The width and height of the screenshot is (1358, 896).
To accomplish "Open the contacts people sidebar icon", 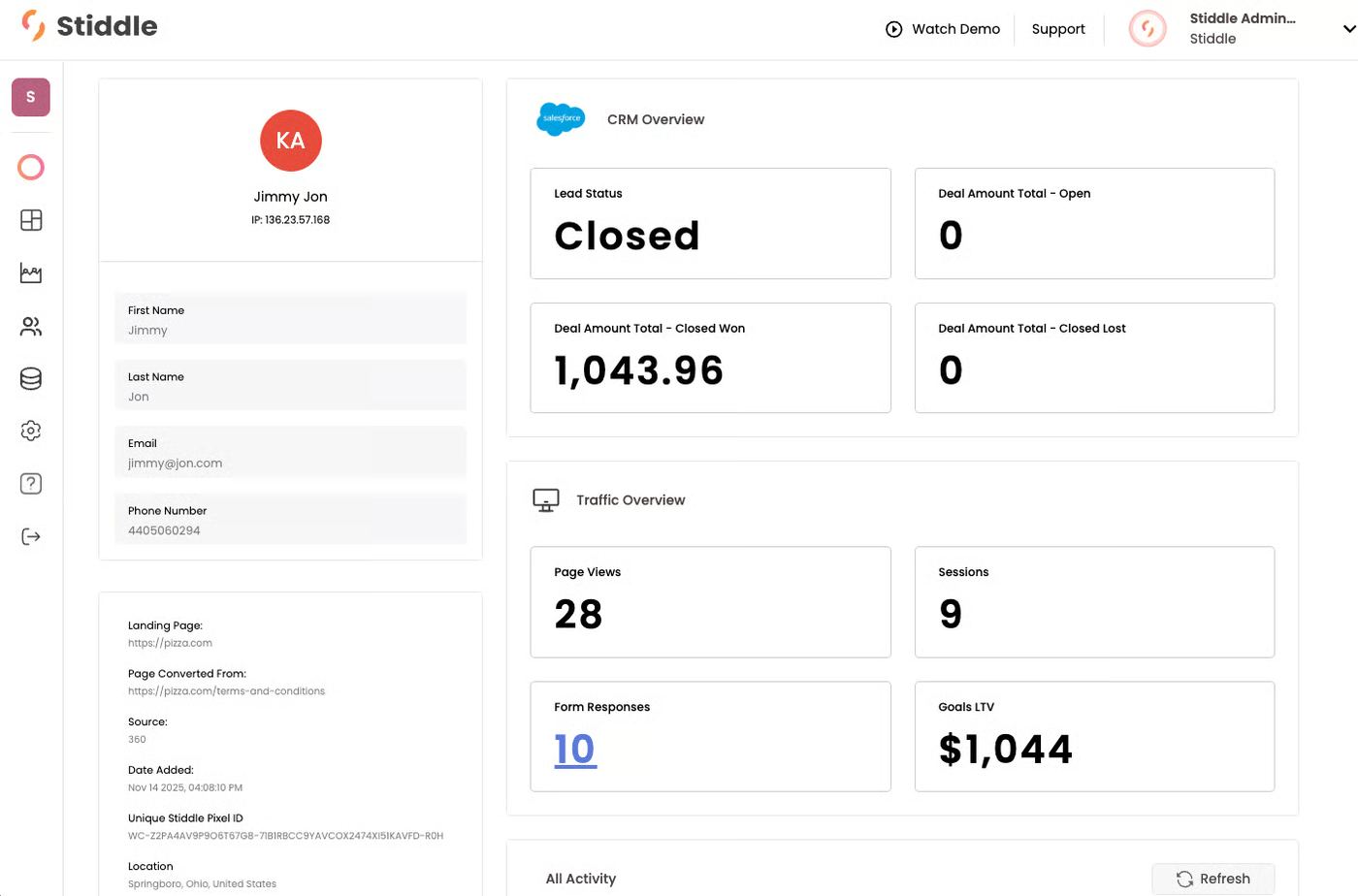I will coord(31,327).
